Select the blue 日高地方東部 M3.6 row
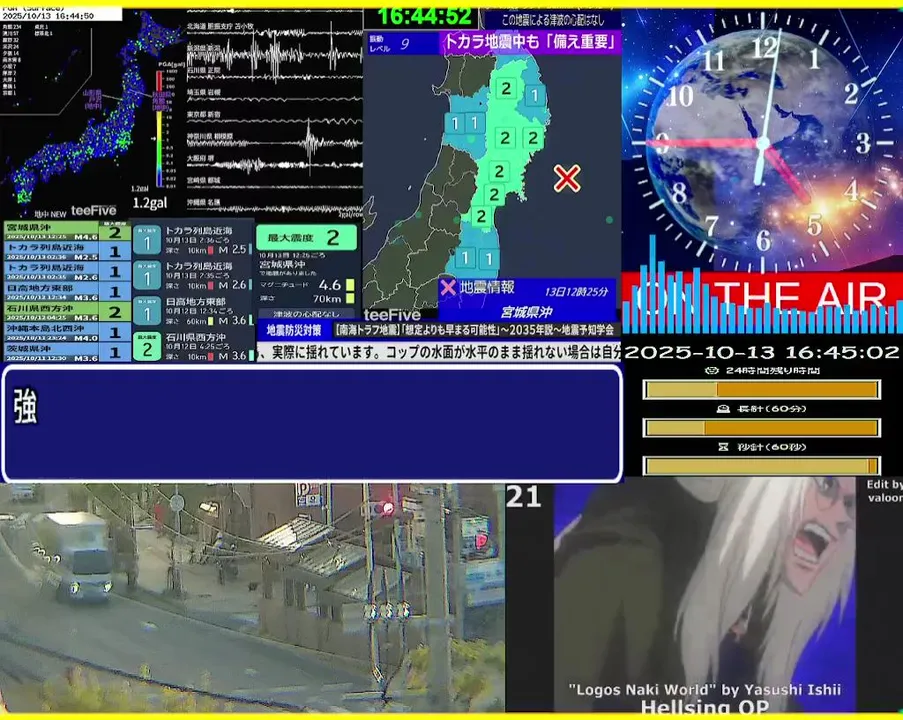This screenshot has width=903, height=720. point(67,292)
